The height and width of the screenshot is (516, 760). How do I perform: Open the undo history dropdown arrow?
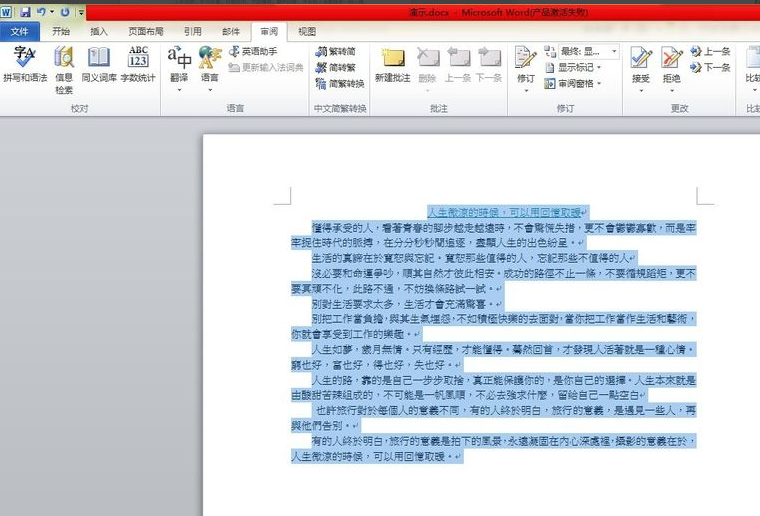click(52, 12)
